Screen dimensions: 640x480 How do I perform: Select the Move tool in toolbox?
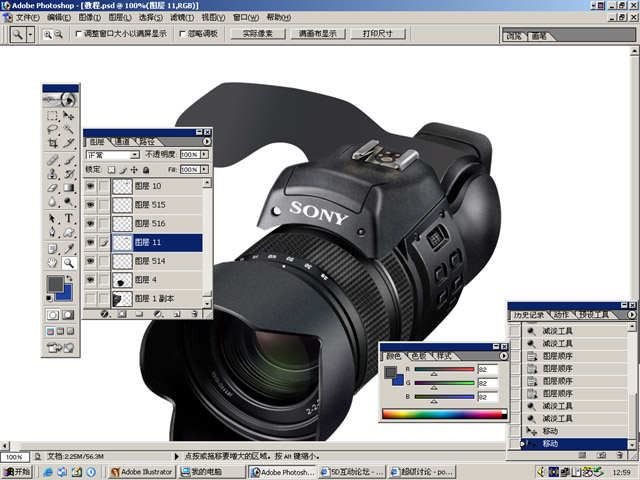[x=69, y=116]
